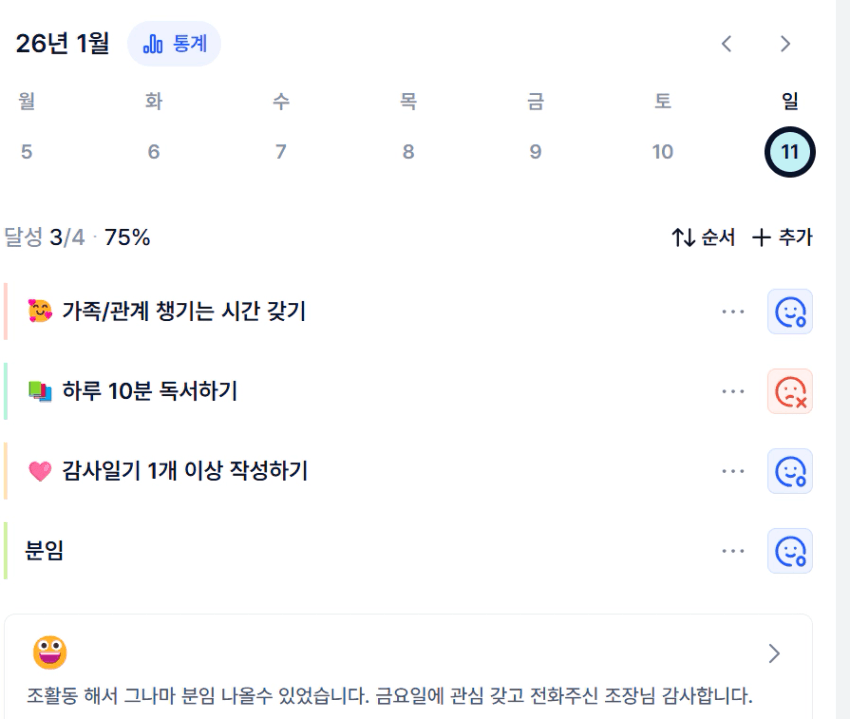Click the grinning emoji on the note card
This screenshot has height=719, width=850.
pos(50,653)
